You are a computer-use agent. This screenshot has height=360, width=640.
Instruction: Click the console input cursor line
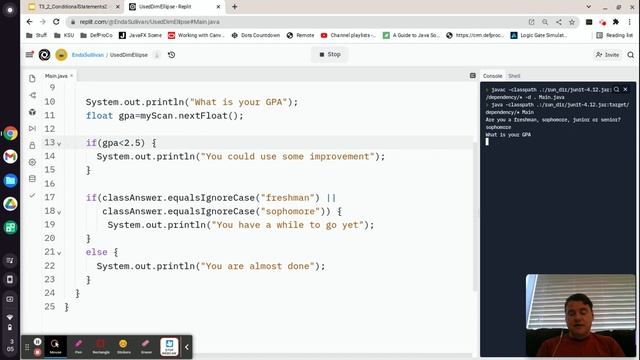[x=487, y=142]
